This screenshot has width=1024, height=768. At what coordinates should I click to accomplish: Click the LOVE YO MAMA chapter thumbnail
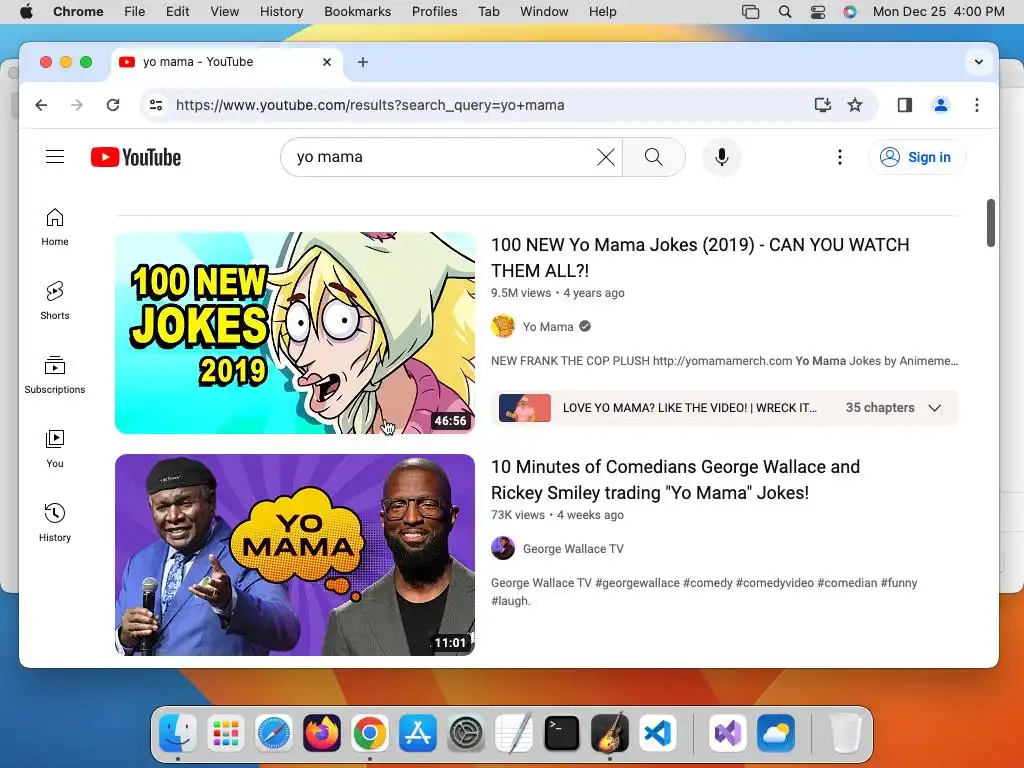coord(524,408)
